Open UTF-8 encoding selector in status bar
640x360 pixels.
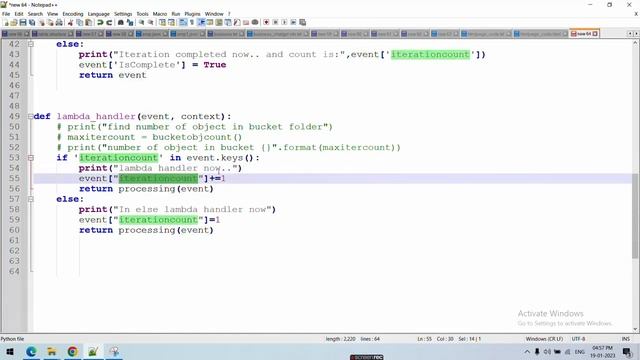coord(578,339)
